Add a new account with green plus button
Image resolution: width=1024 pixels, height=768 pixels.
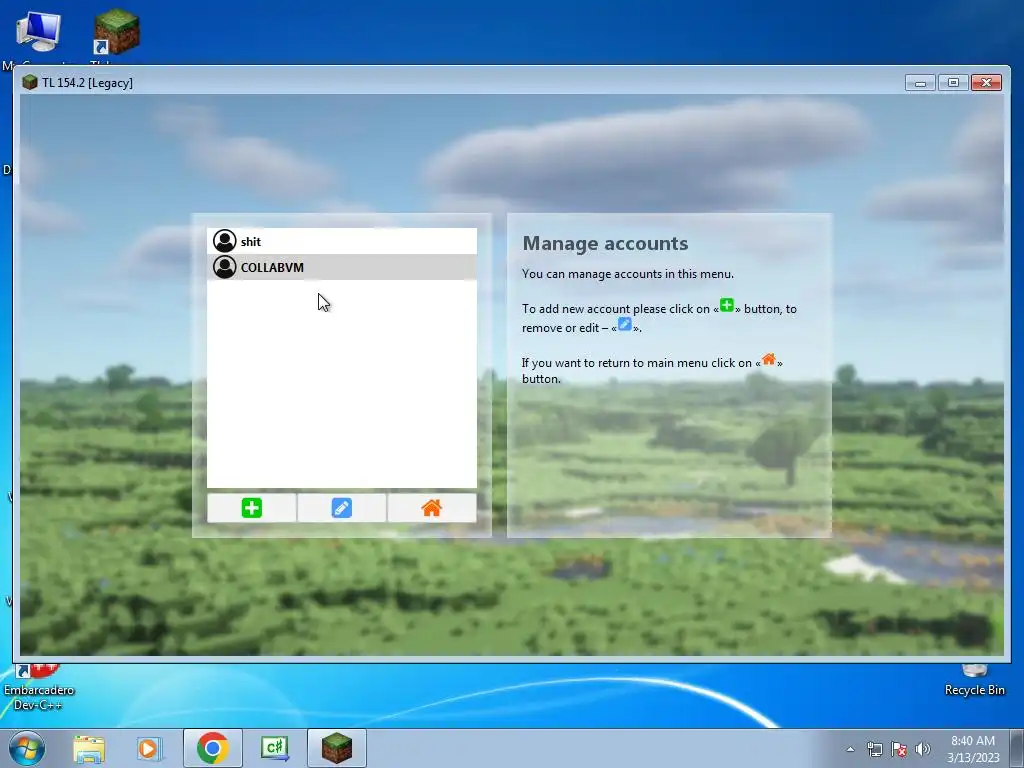[x=251, y=508]
